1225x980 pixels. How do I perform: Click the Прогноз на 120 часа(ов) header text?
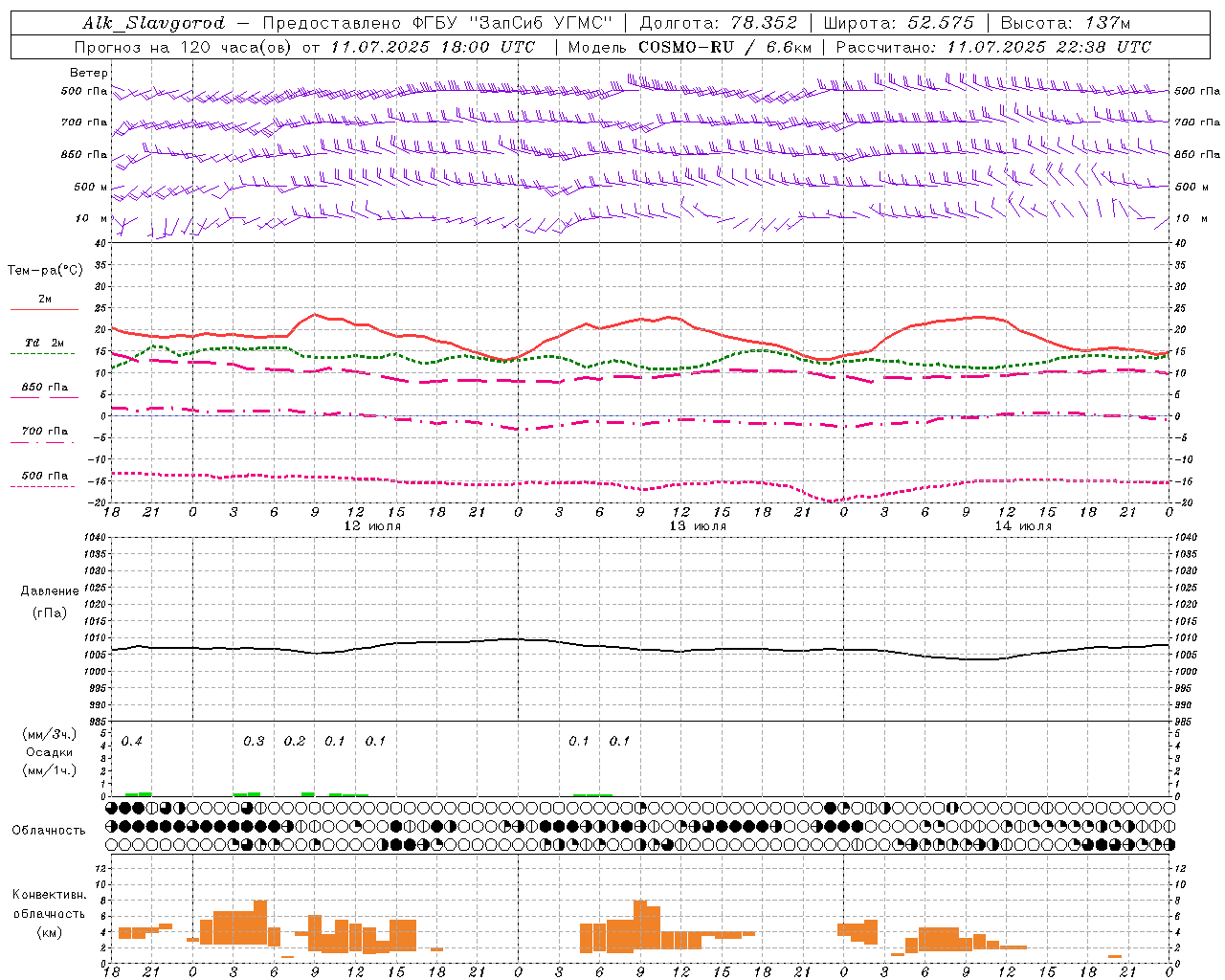click(185, 47)
